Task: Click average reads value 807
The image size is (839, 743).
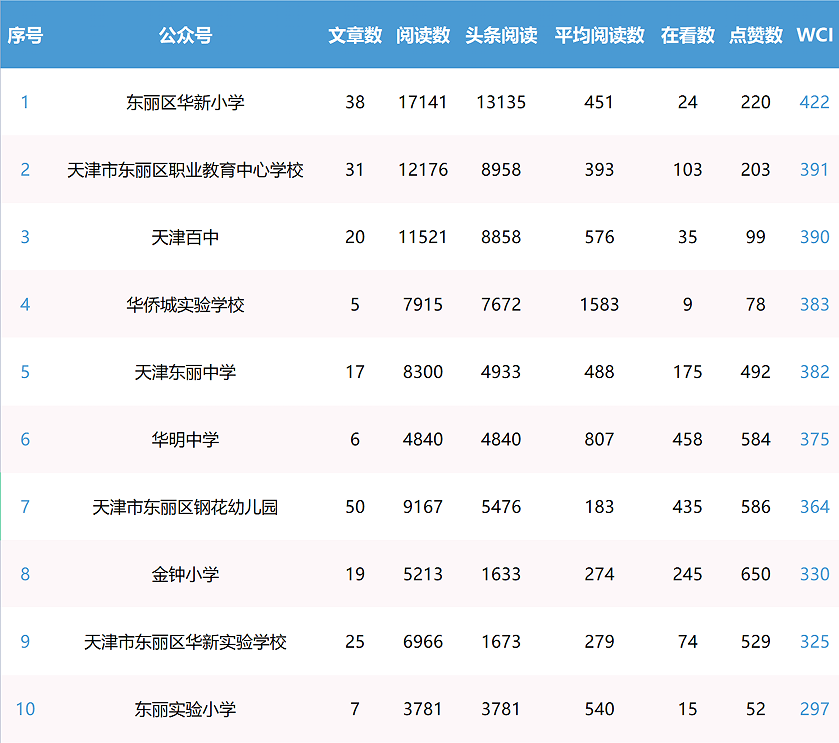Action: (x=599, y=440)
